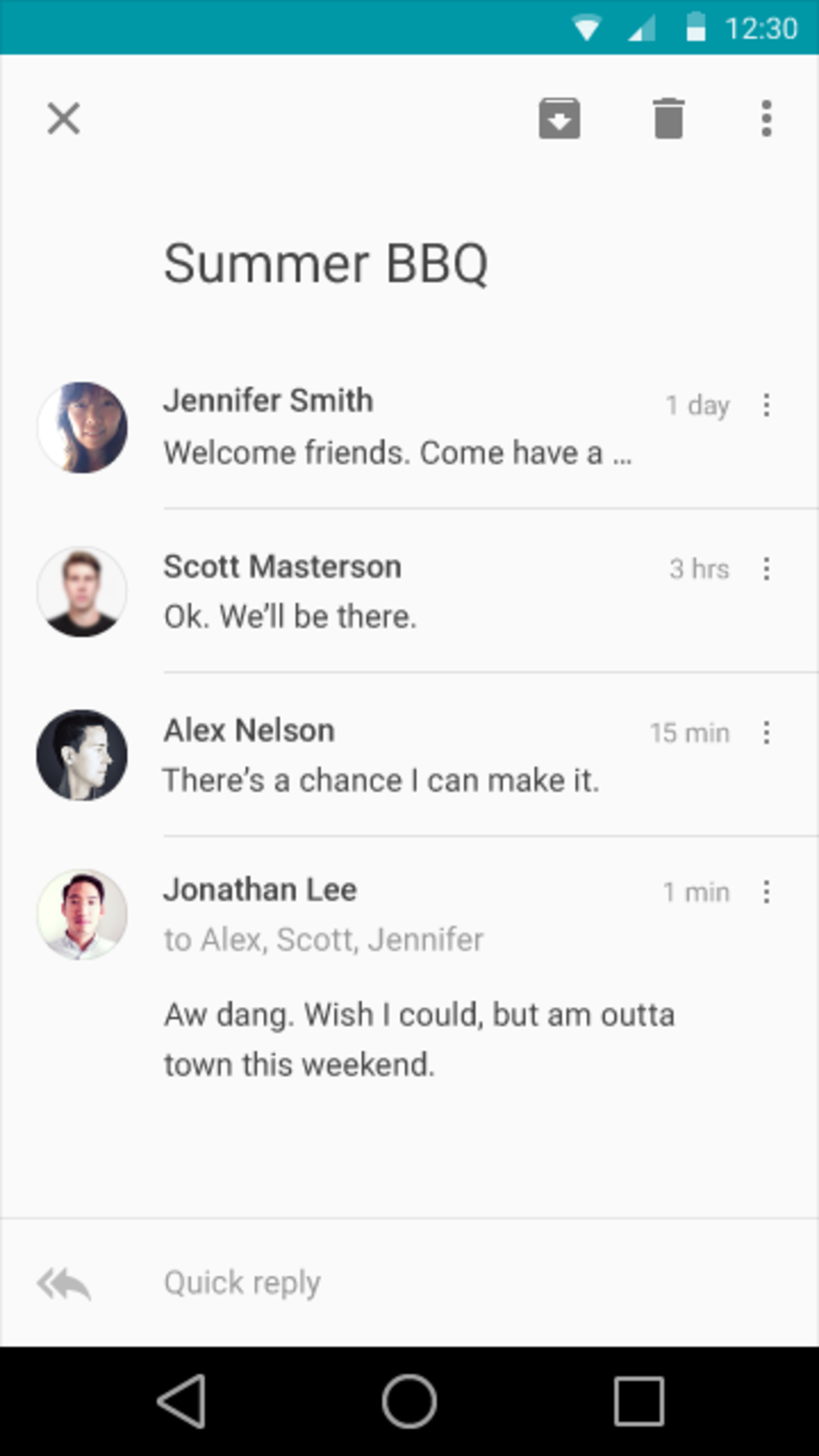This screenshot has height=1456, width=819.
Task: Tap Jonathan Lee's avatar
Action: pyautogui.click(x=82, y=914)
